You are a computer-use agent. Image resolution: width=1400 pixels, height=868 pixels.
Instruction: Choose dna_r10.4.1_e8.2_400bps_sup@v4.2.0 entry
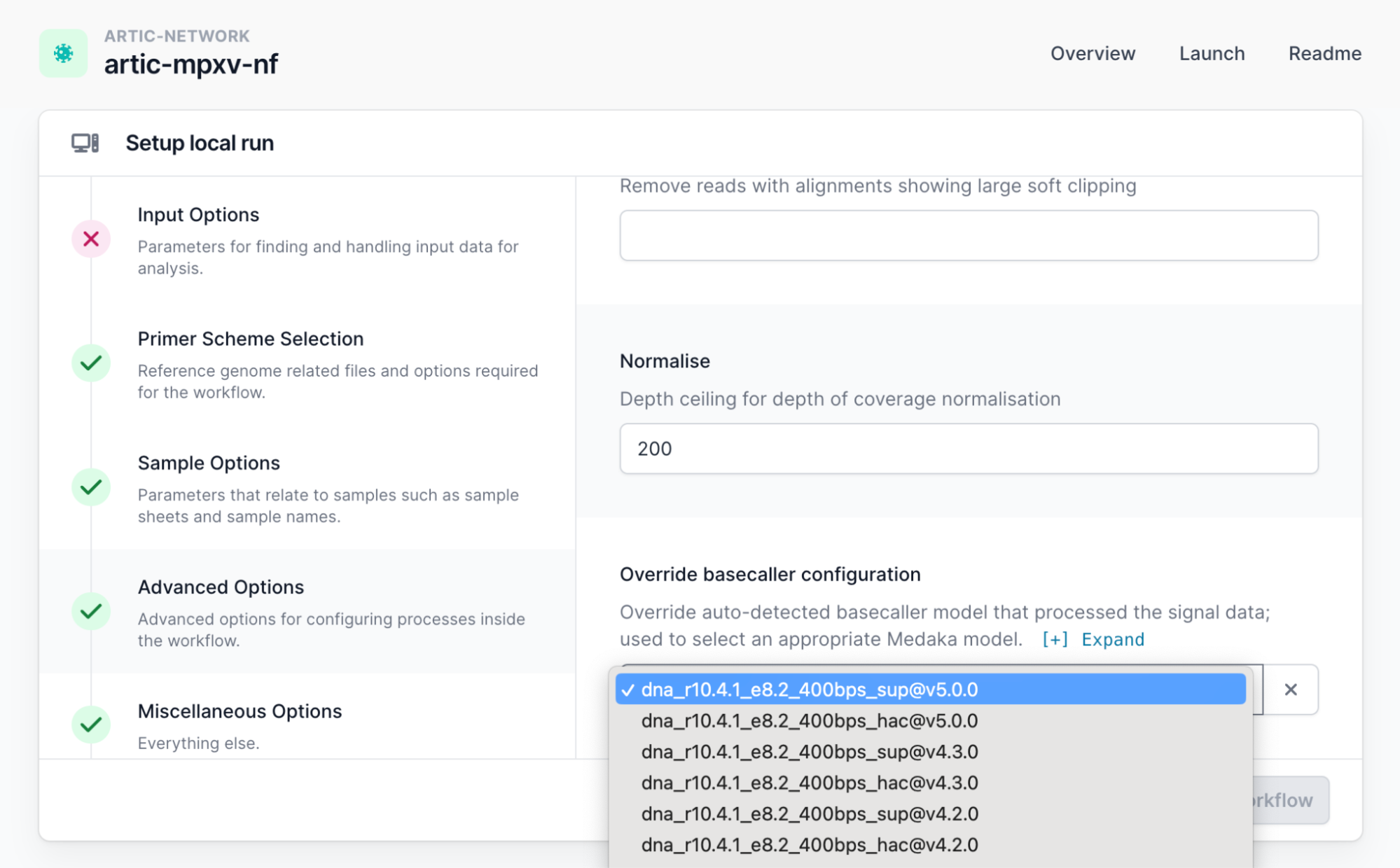click(809, 813)
